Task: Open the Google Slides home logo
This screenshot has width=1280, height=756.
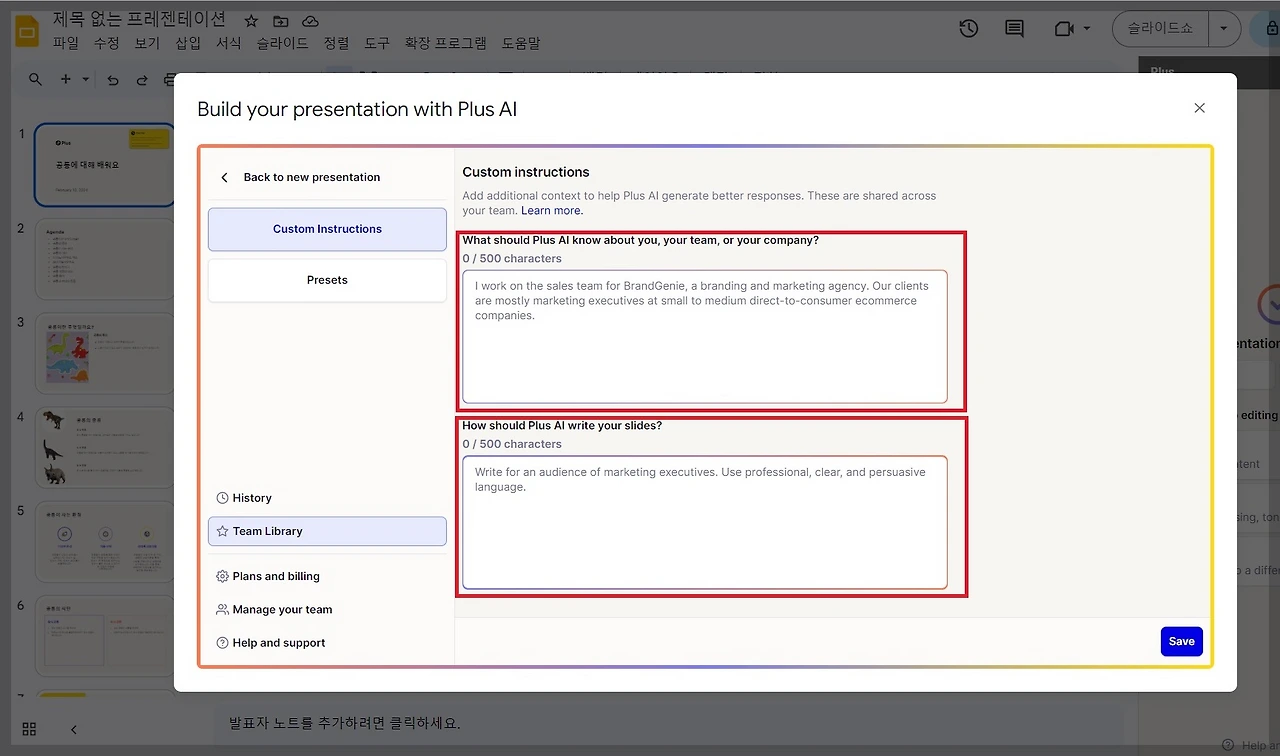Action: [x=26, y=31]
